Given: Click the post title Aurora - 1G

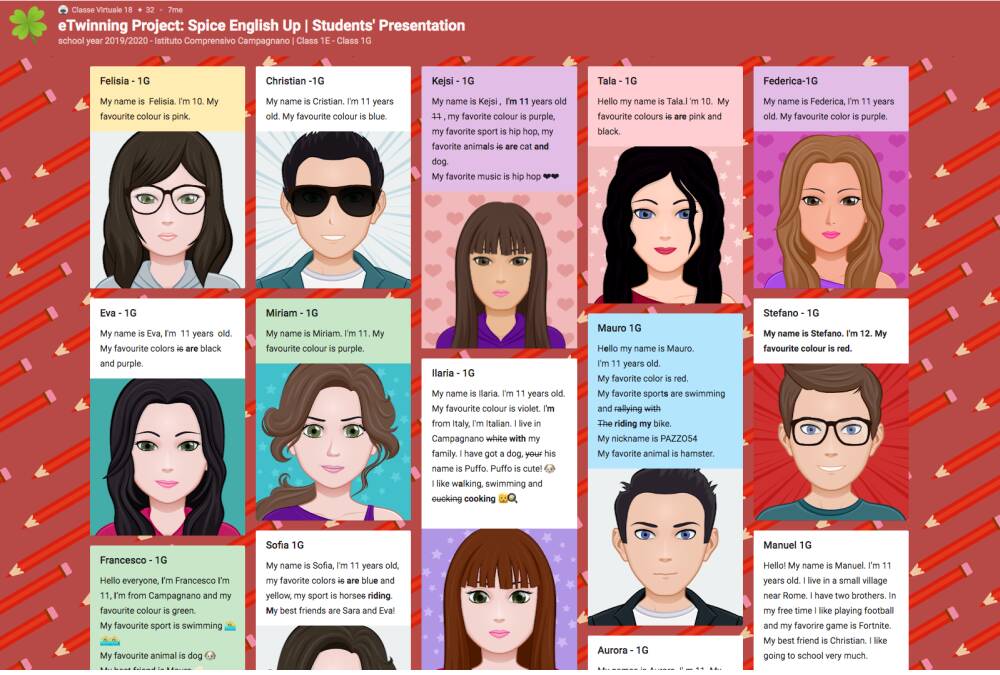Looking at the screenshot, I should 622,650.
